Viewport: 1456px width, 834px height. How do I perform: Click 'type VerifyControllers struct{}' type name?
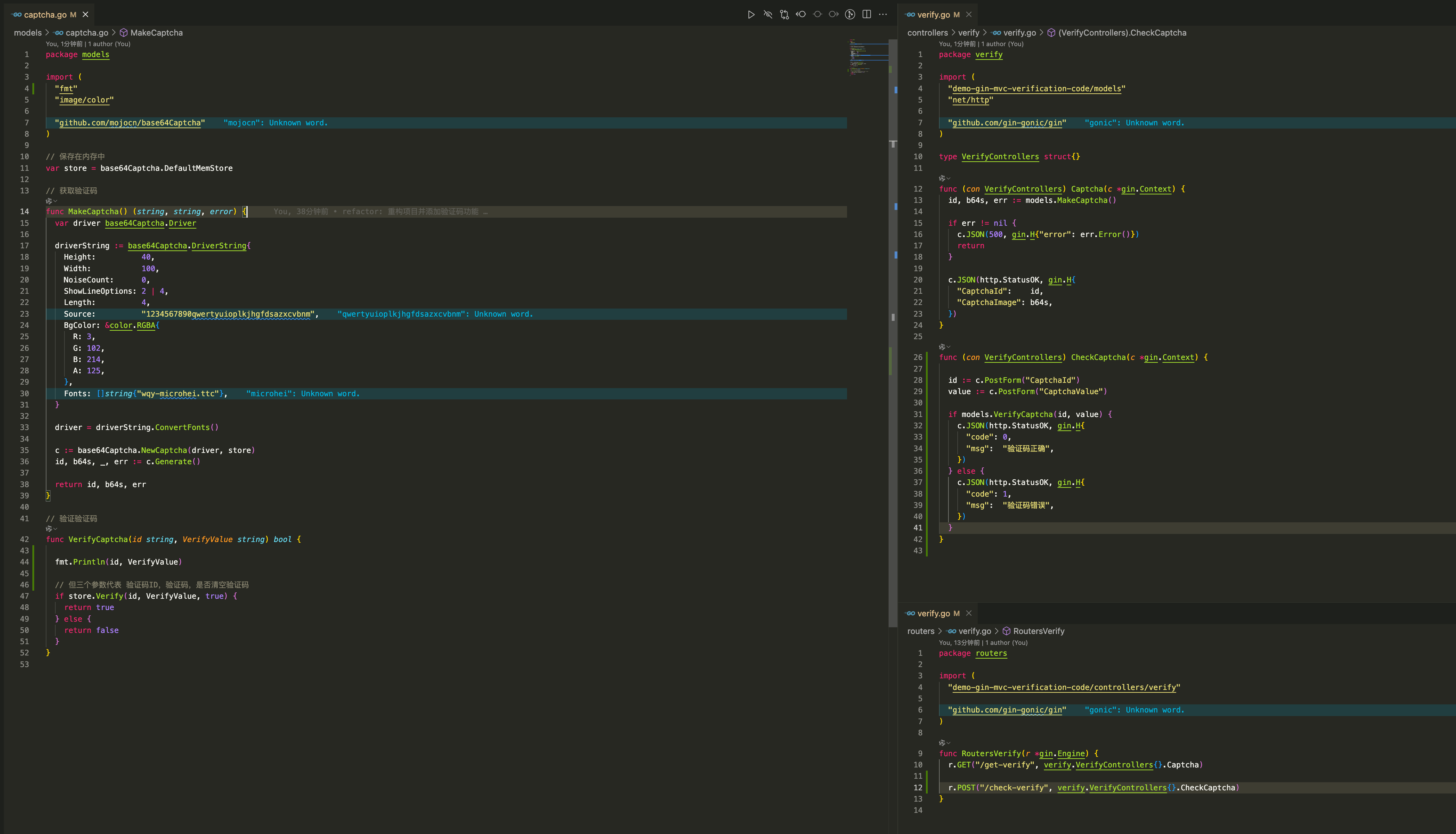[x=1000, y=157]
